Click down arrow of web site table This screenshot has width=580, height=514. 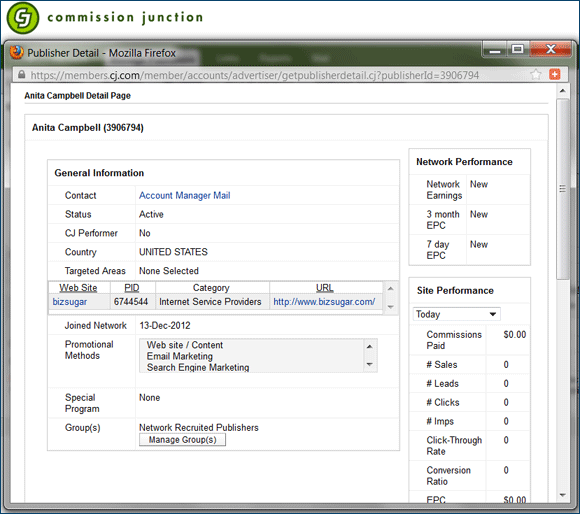tap(391, 307)
